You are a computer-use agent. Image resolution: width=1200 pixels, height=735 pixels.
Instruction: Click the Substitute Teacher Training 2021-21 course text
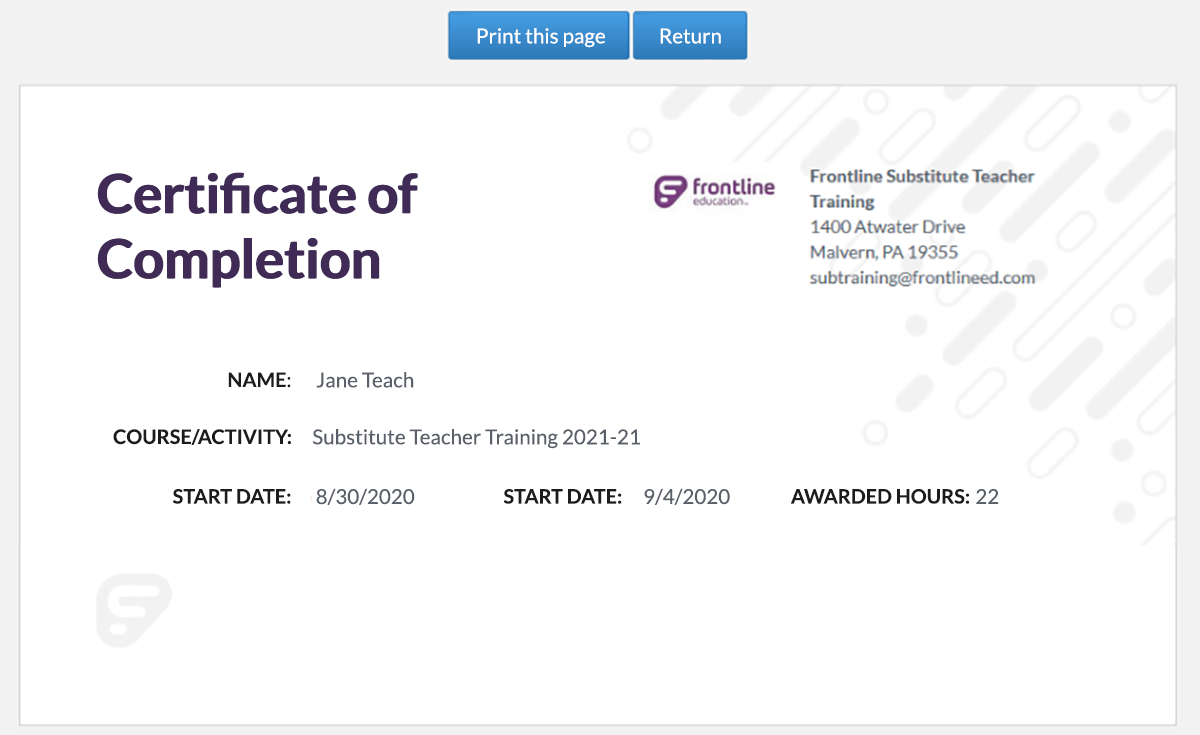pos(476,437)
